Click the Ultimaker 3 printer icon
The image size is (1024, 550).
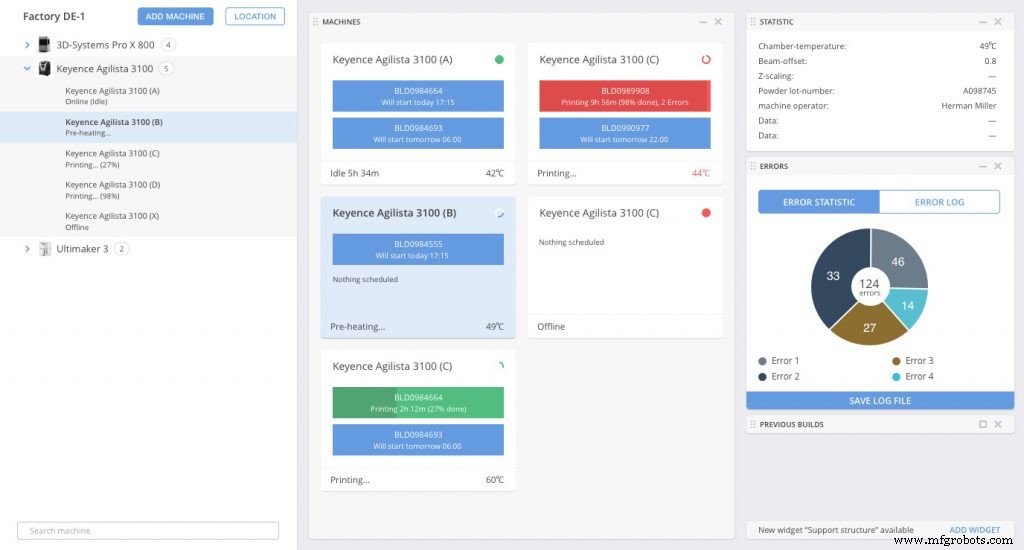coord(43,249)
